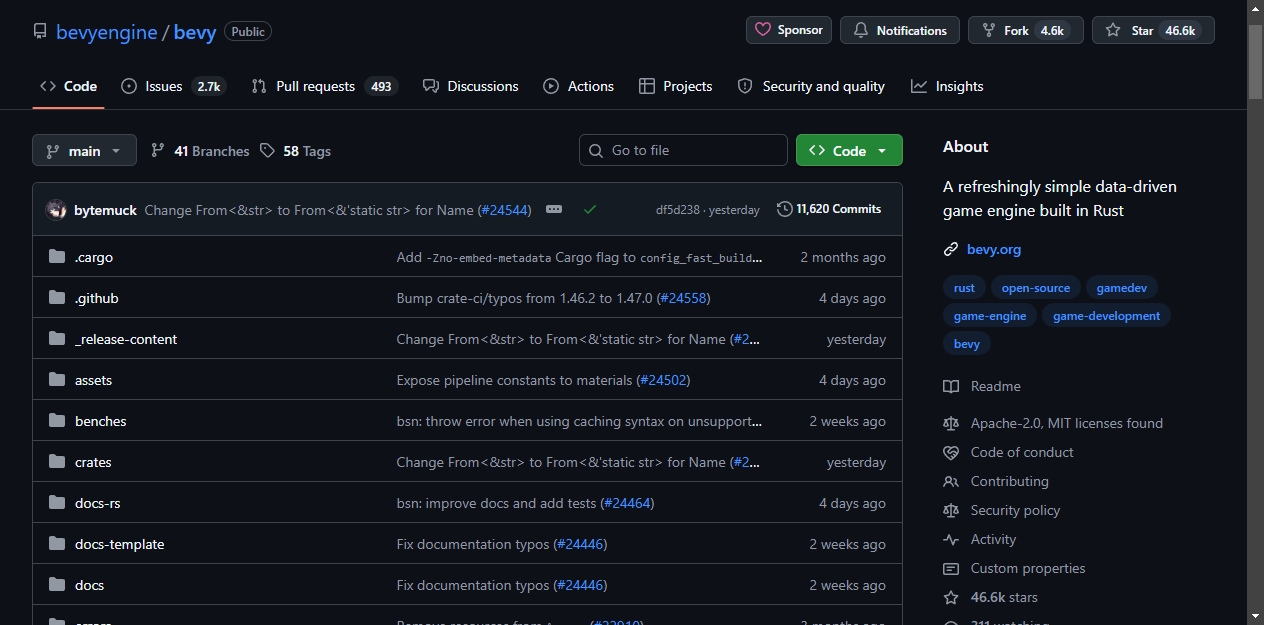This screenshot has width=1264, height=625.
Task: Visit the bevy.org website link
Action: click(x=994, y=249)
